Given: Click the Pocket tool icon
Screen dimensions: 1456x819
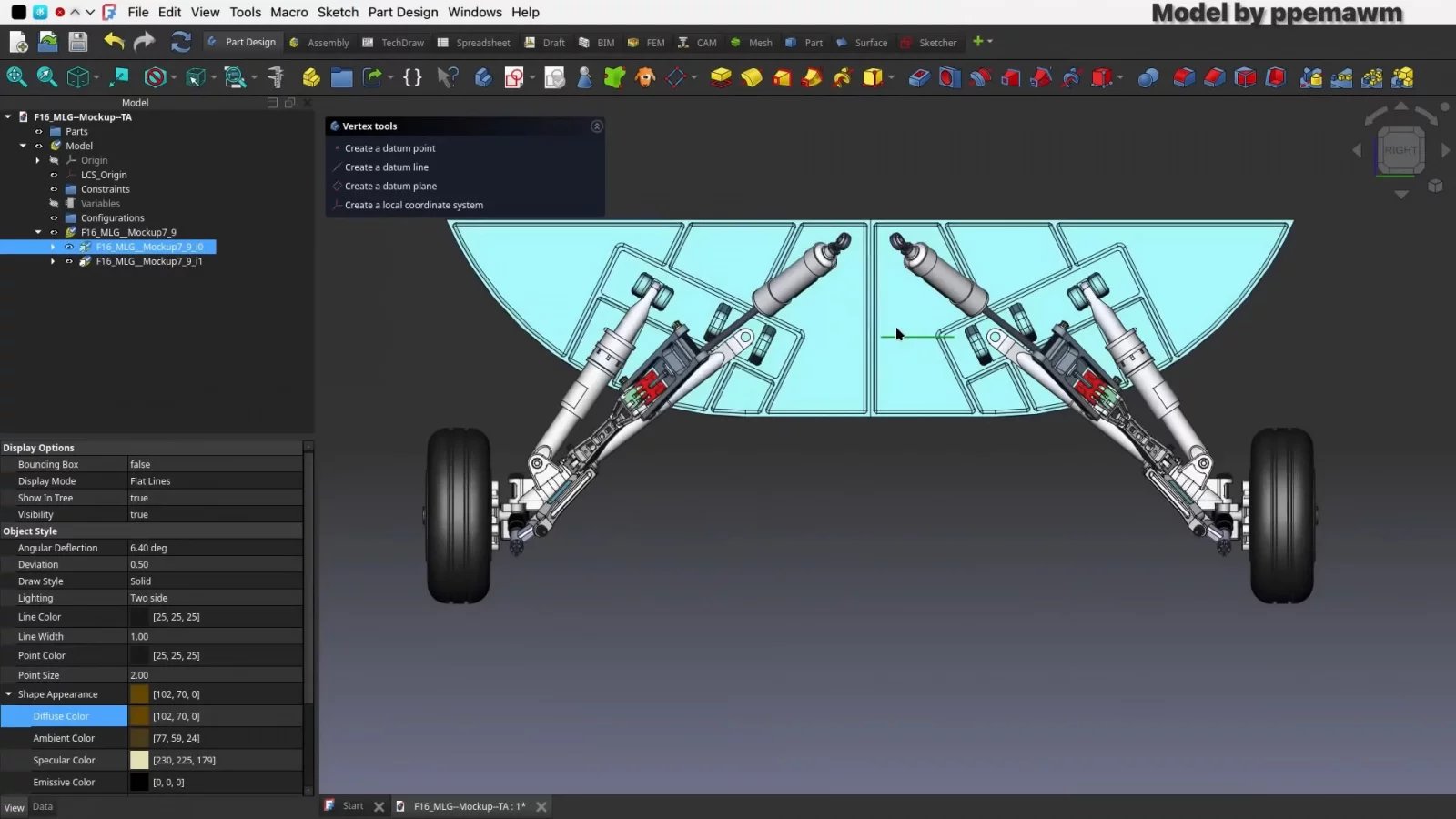Looking at the screenshot, I should click(919, 77).
